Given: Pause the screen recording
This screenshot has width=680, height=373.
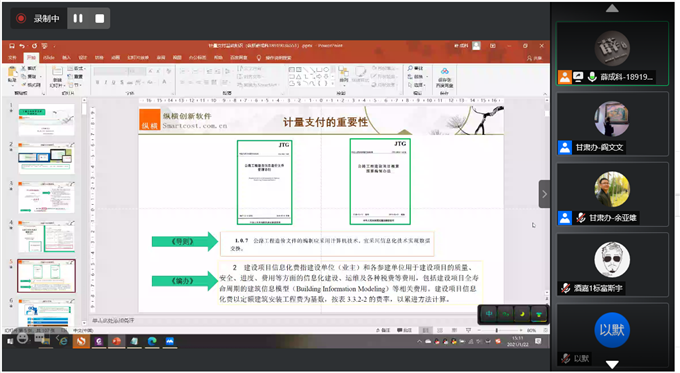Looking at the screenshot, I should [78, 18].
